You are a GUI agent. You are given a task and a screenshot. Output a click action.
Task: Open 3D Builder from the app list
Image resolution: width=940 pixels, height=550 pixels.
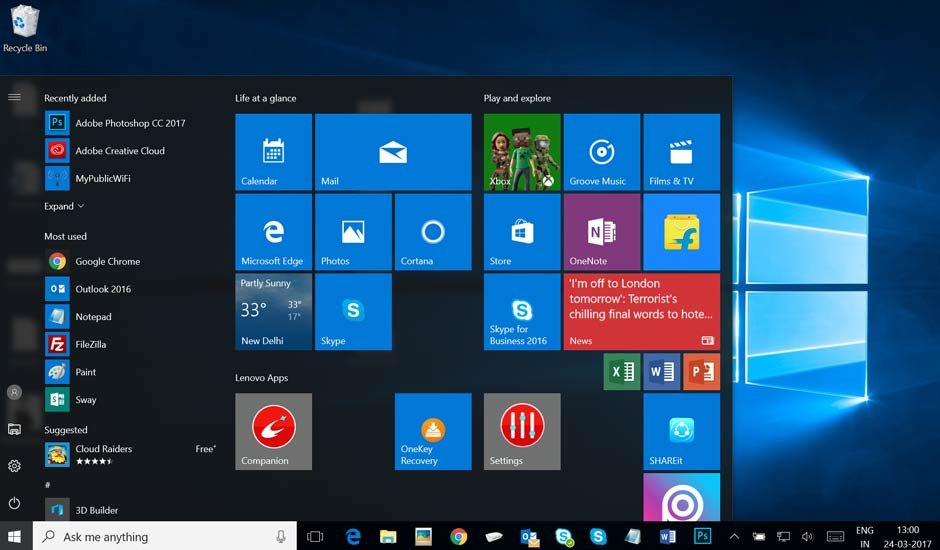click(x=129, y=510)
